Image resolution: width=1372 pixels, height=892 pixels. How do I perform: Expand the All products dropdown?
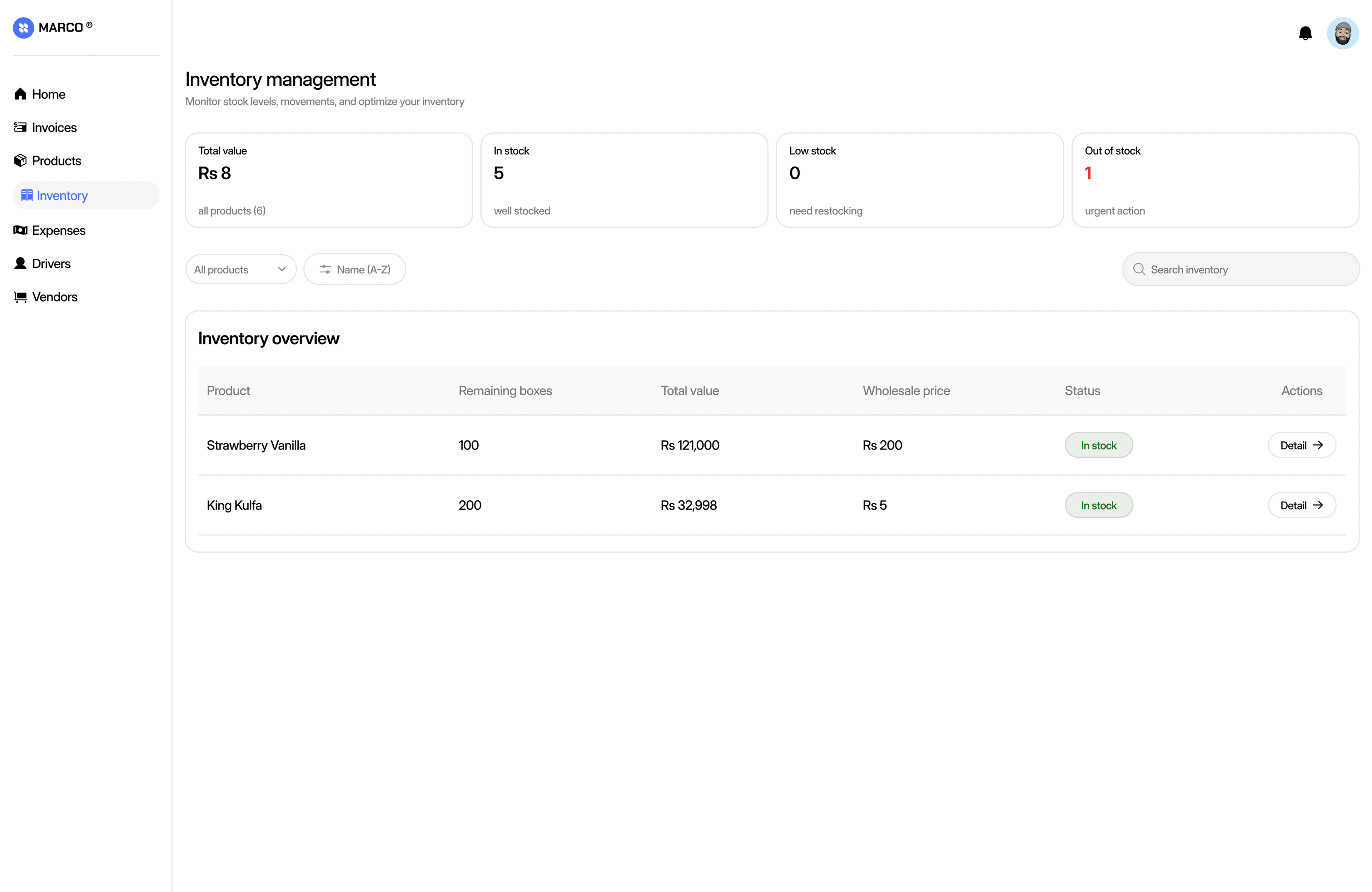pyautogui.click(x=240, y=269)
